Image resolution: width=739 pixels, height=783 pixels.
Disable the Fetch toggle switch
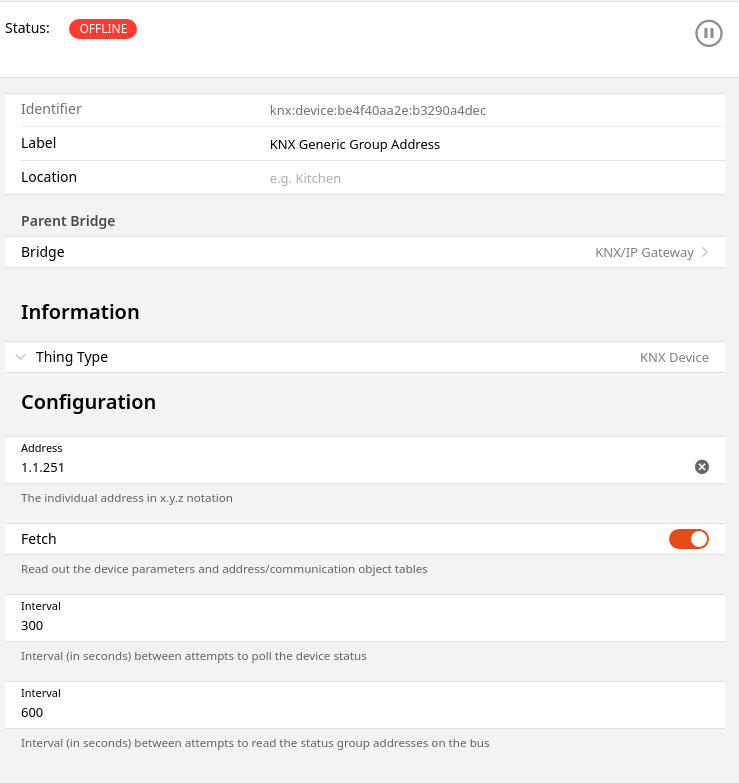[x=689, y=539]
